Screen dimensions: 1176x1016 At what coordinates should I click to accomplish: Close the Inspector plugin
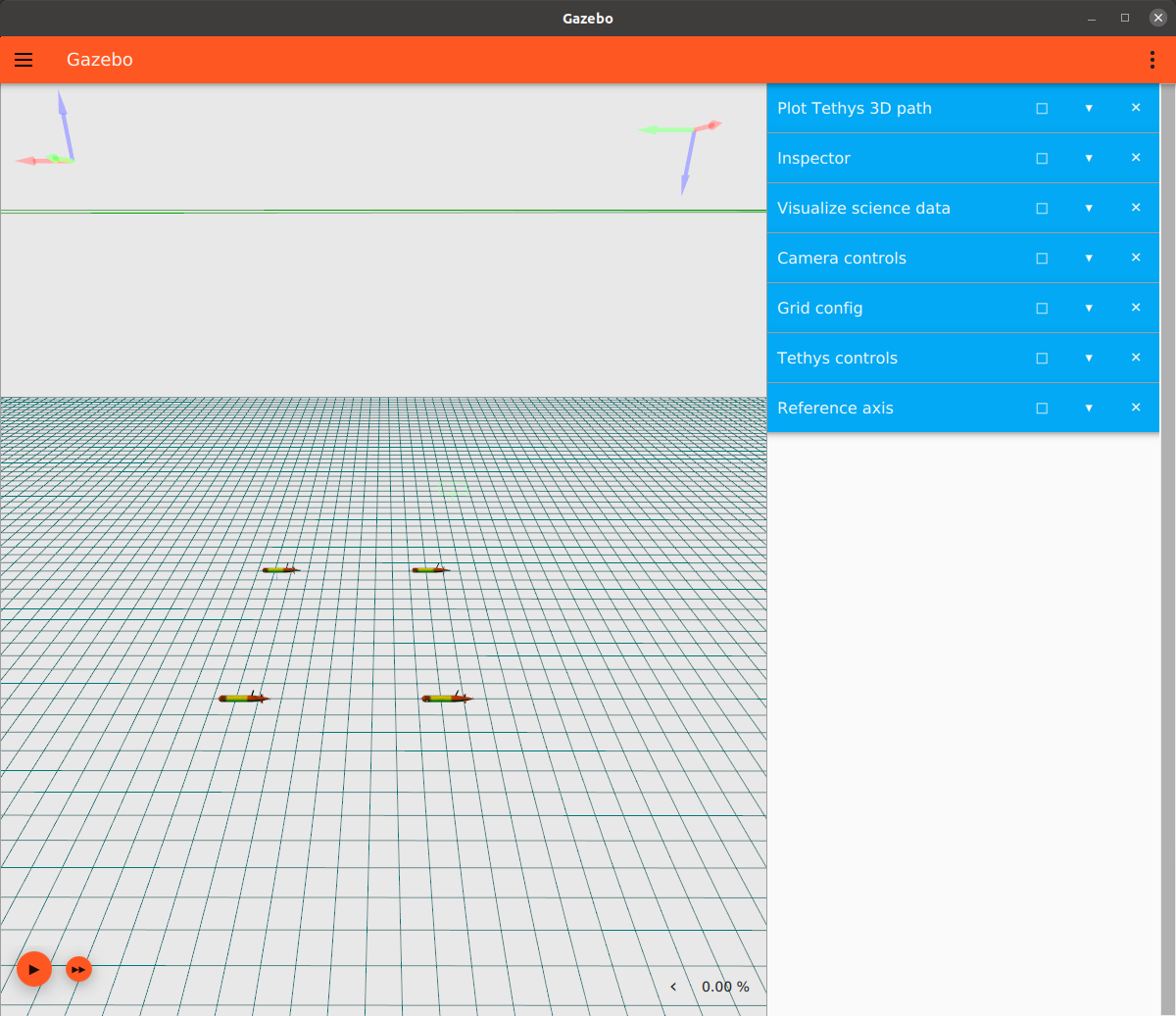point(1136,158)
